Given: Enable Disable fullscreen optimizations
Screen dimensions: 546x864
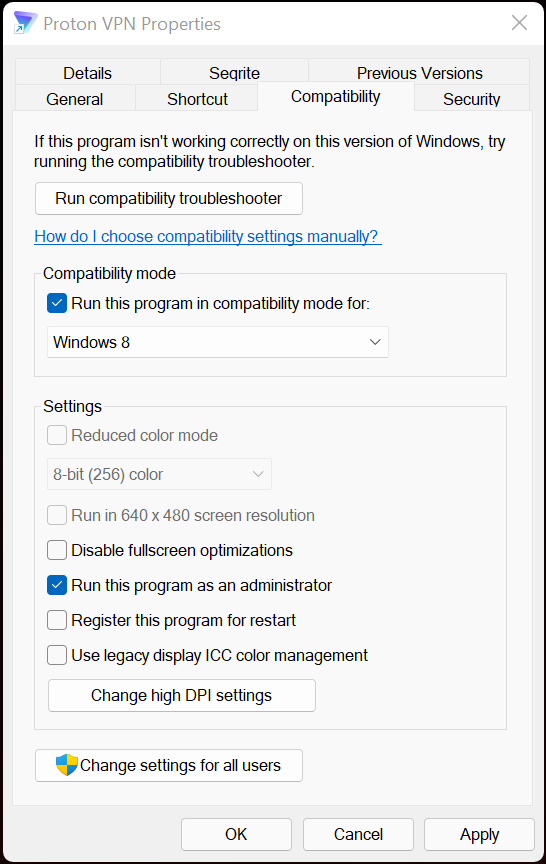Looking at the screenshot, I should pyautogui.click(x=57, y=550).
